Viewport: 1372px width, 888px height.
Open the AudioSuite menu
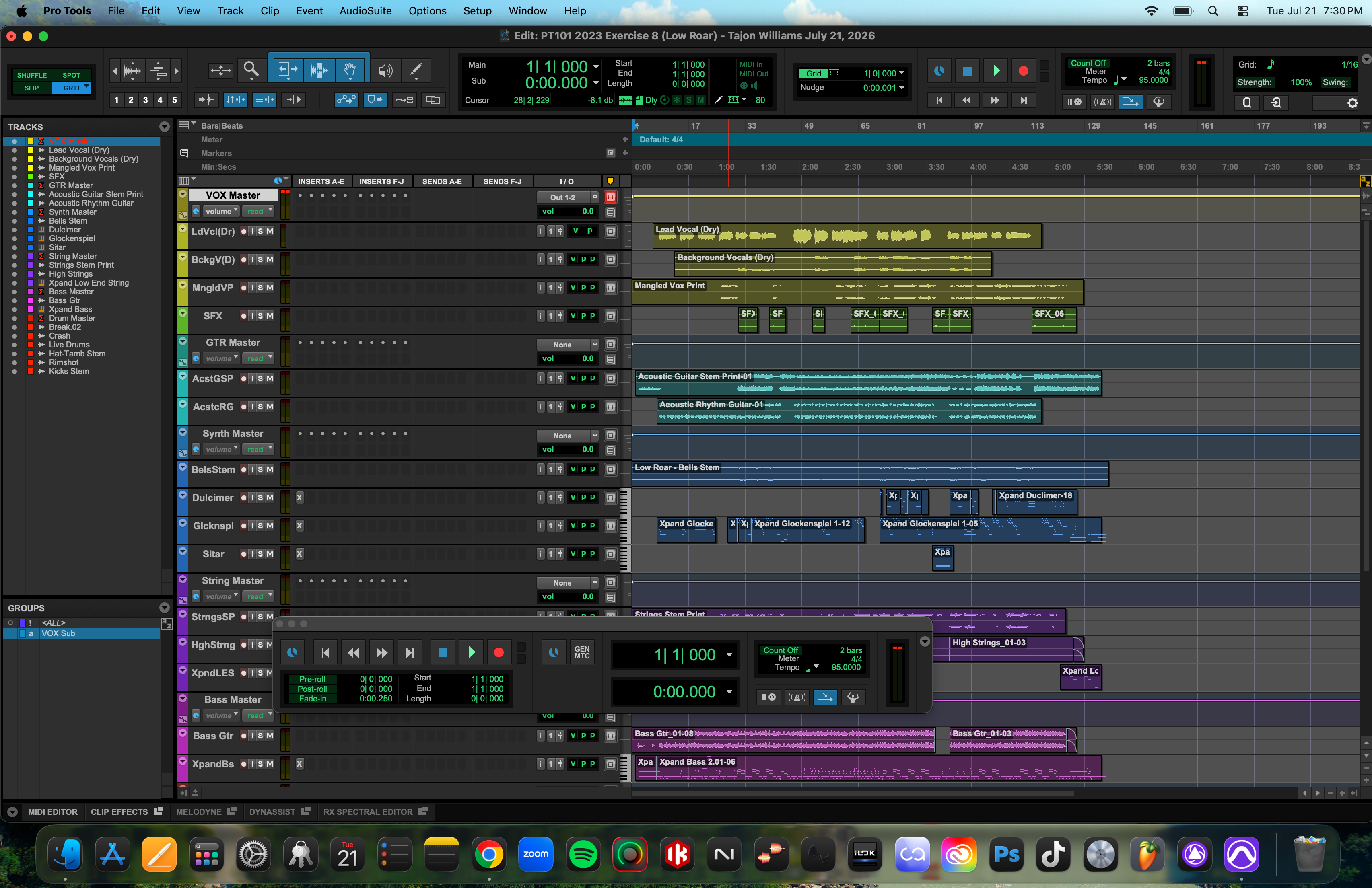click(365, 11)
